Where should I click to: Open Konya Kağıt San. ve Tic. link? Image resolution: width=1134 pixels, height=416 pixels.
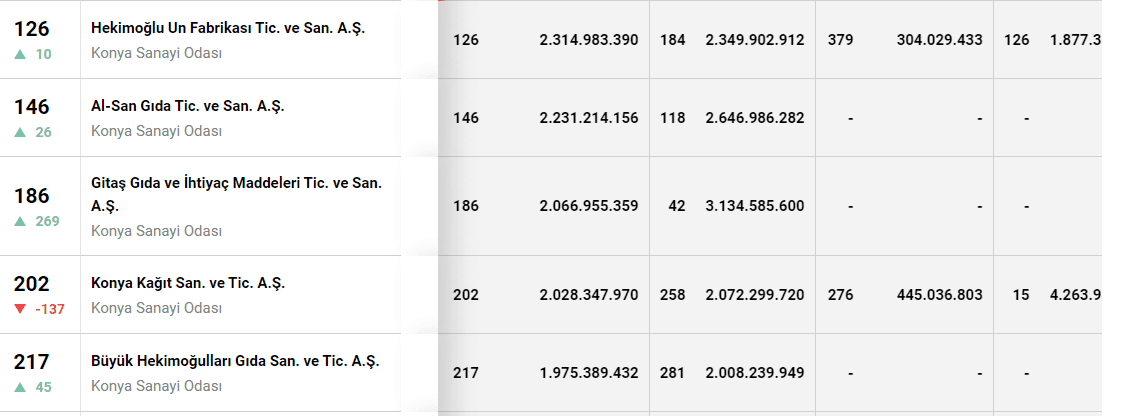[188, 283]
